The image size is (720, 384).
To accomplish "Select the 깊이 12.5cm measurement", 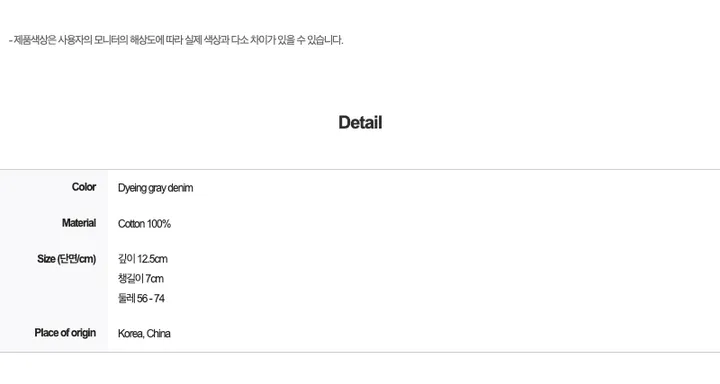I will (143, 259).
